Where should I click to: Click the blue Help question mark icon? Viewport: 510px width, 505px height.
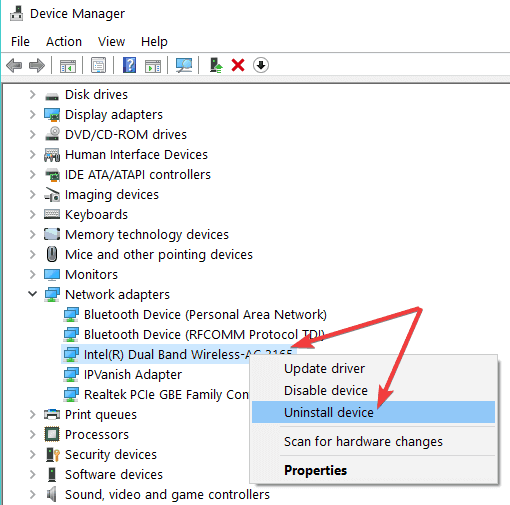[x=129, y=65]
